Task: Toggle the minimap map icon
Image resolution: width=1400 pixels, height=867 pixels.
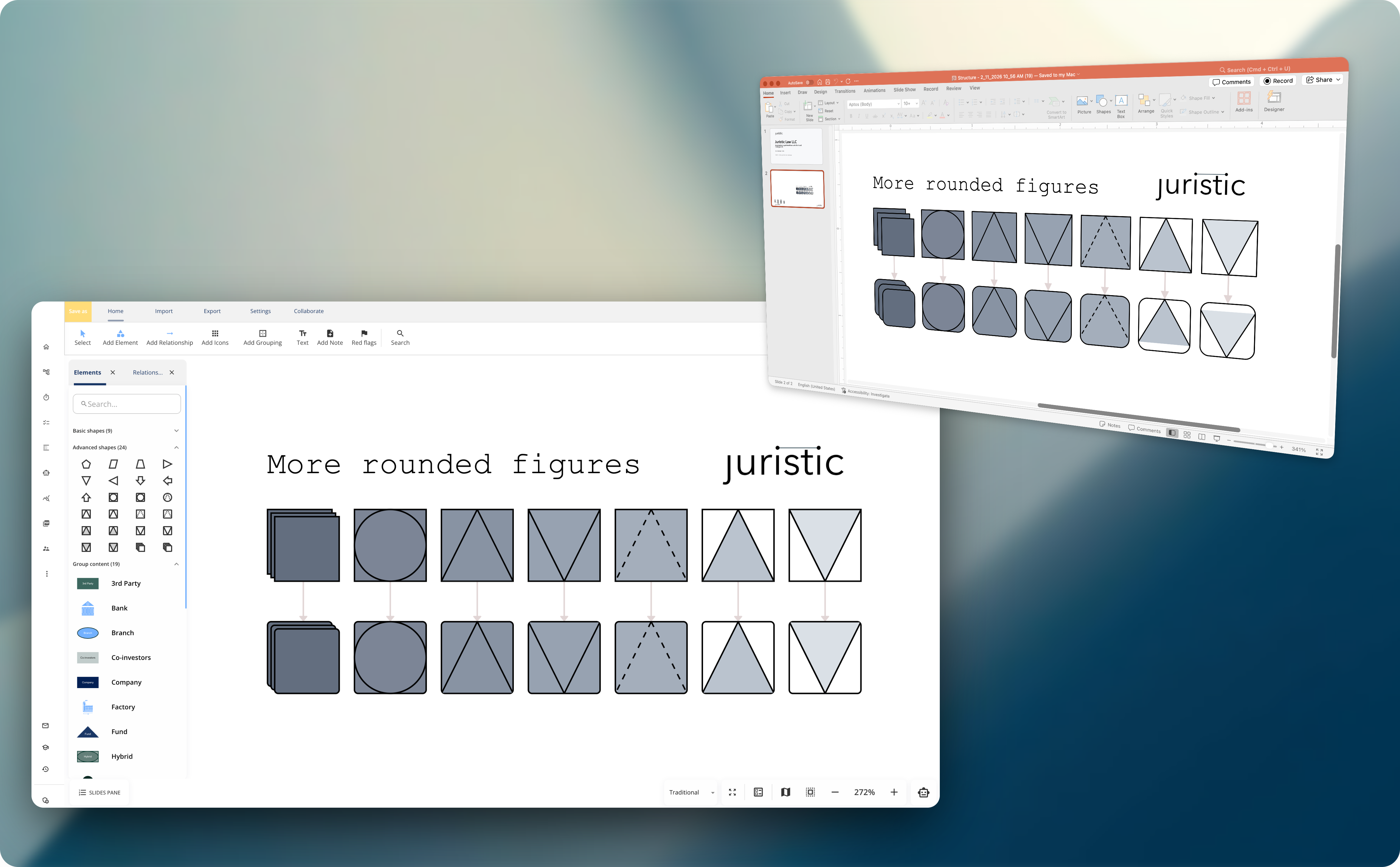Action: pyautogui.click(x=785, y=792)
